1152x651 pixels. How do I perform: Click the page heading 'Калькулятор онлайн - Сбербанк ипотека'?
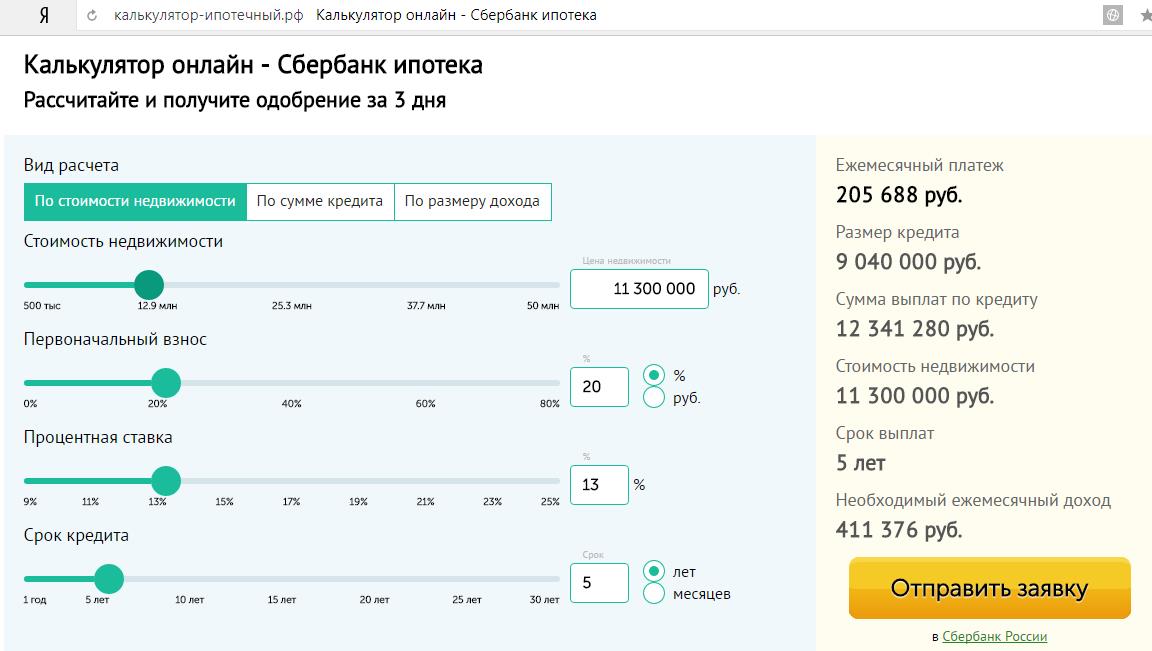click(x=253, y=65)
